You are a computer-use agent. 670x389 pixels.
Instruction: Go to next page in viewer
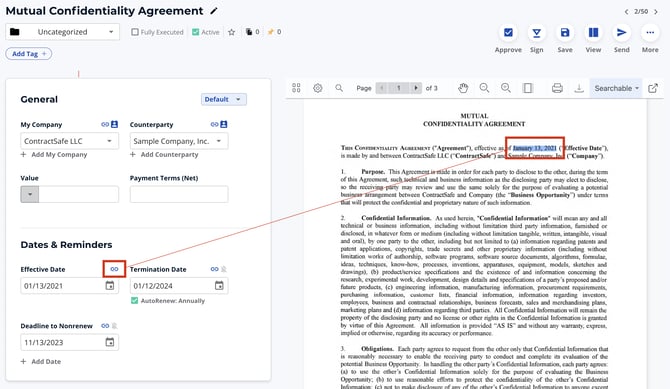coord(416,88)
